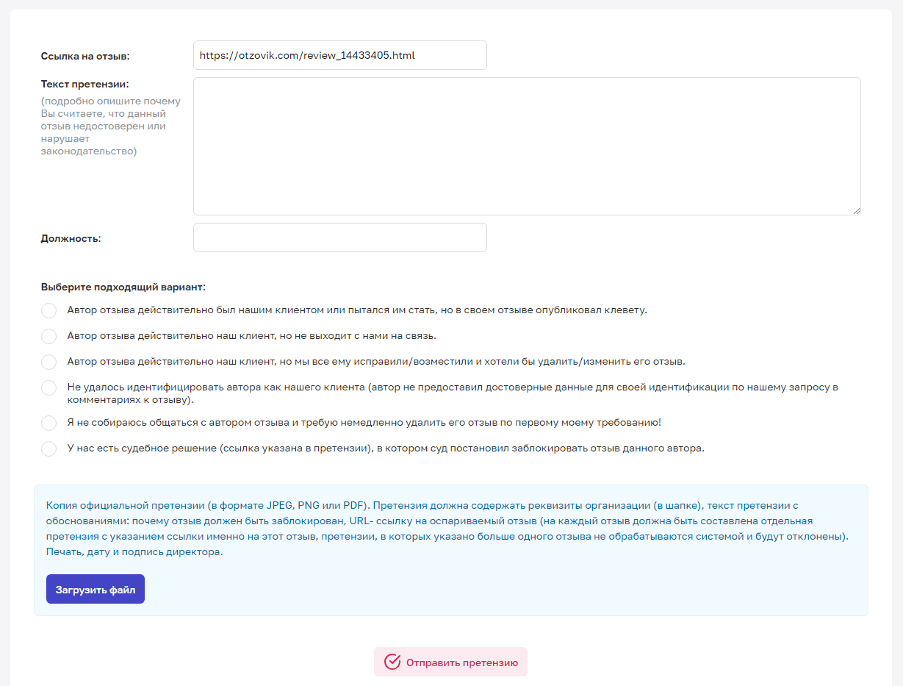Click the gray hint text under 'Текст претензии'
This screenshot has width=904, height=686.
pyautogui.click(x=110, y=127)
